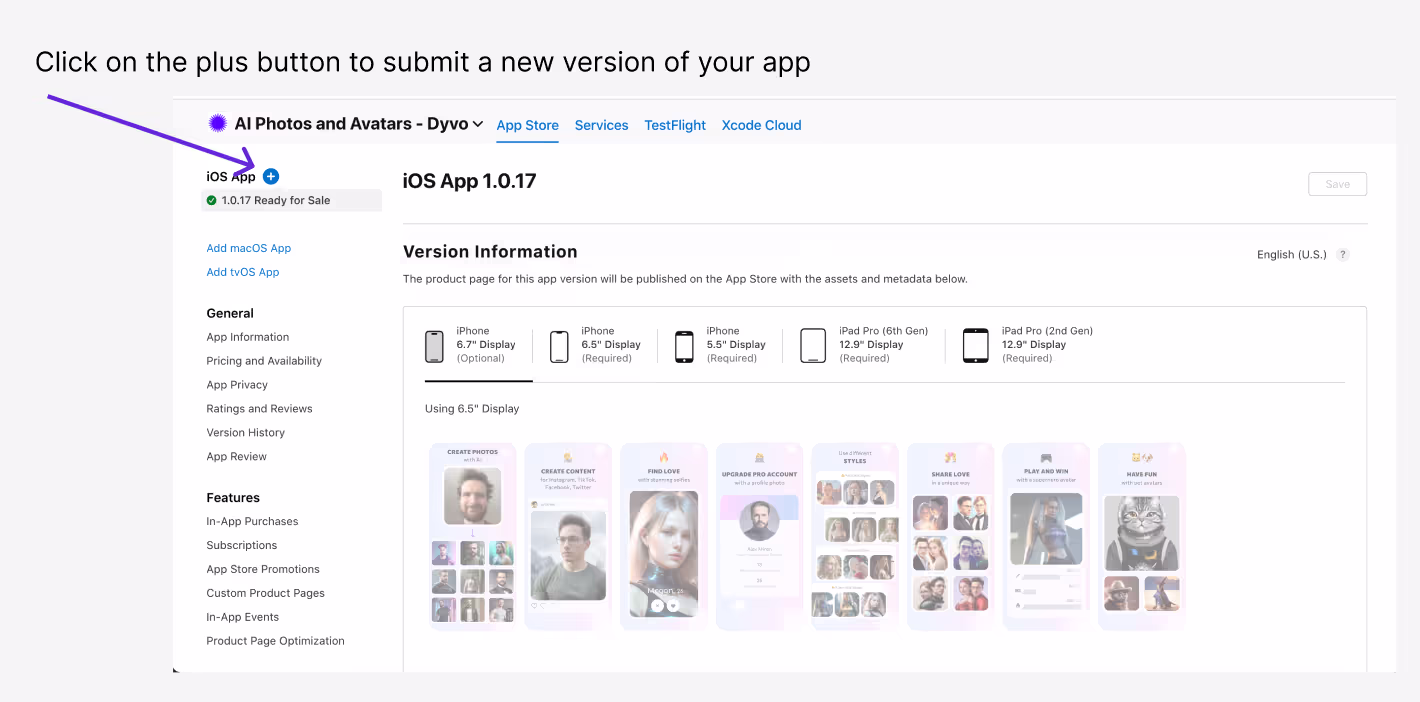
Task: Open App Store Promotions
Action: pos(263,569)
